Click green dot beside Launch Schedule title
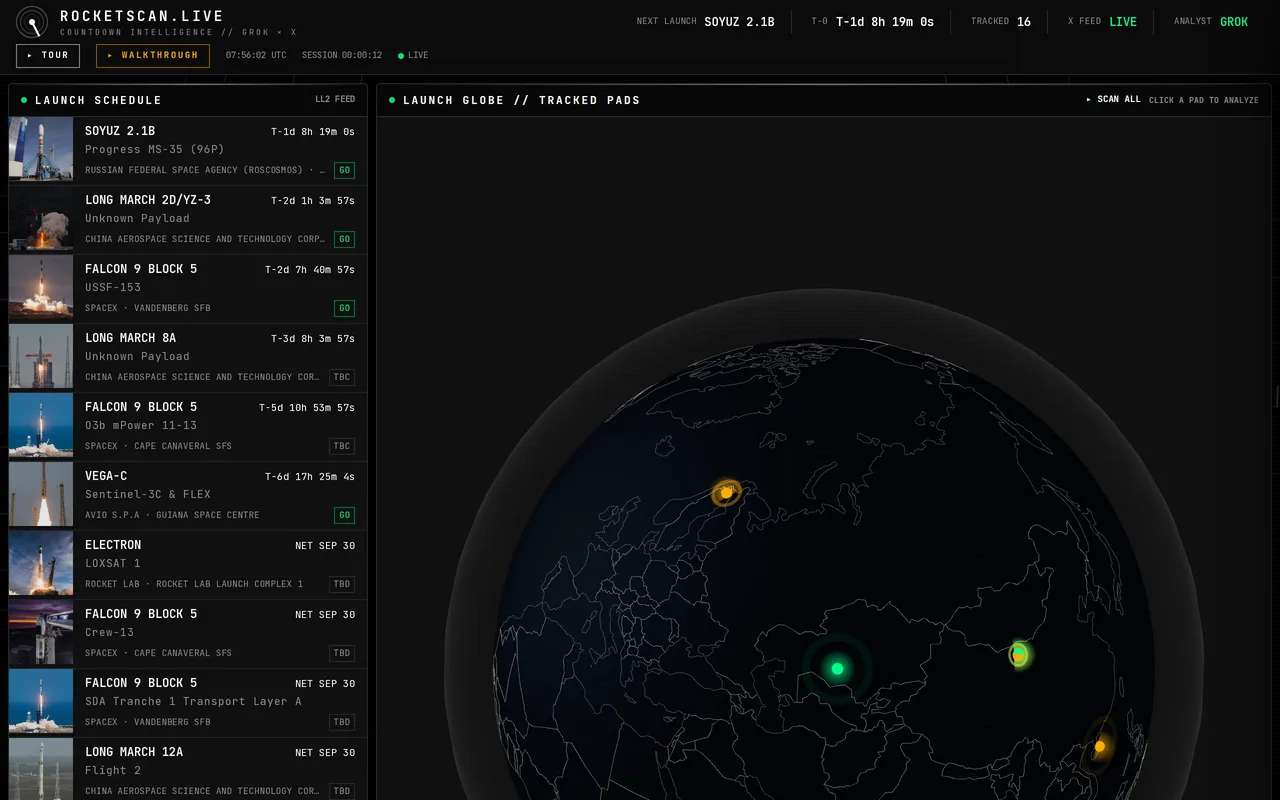 click(24, 100)
